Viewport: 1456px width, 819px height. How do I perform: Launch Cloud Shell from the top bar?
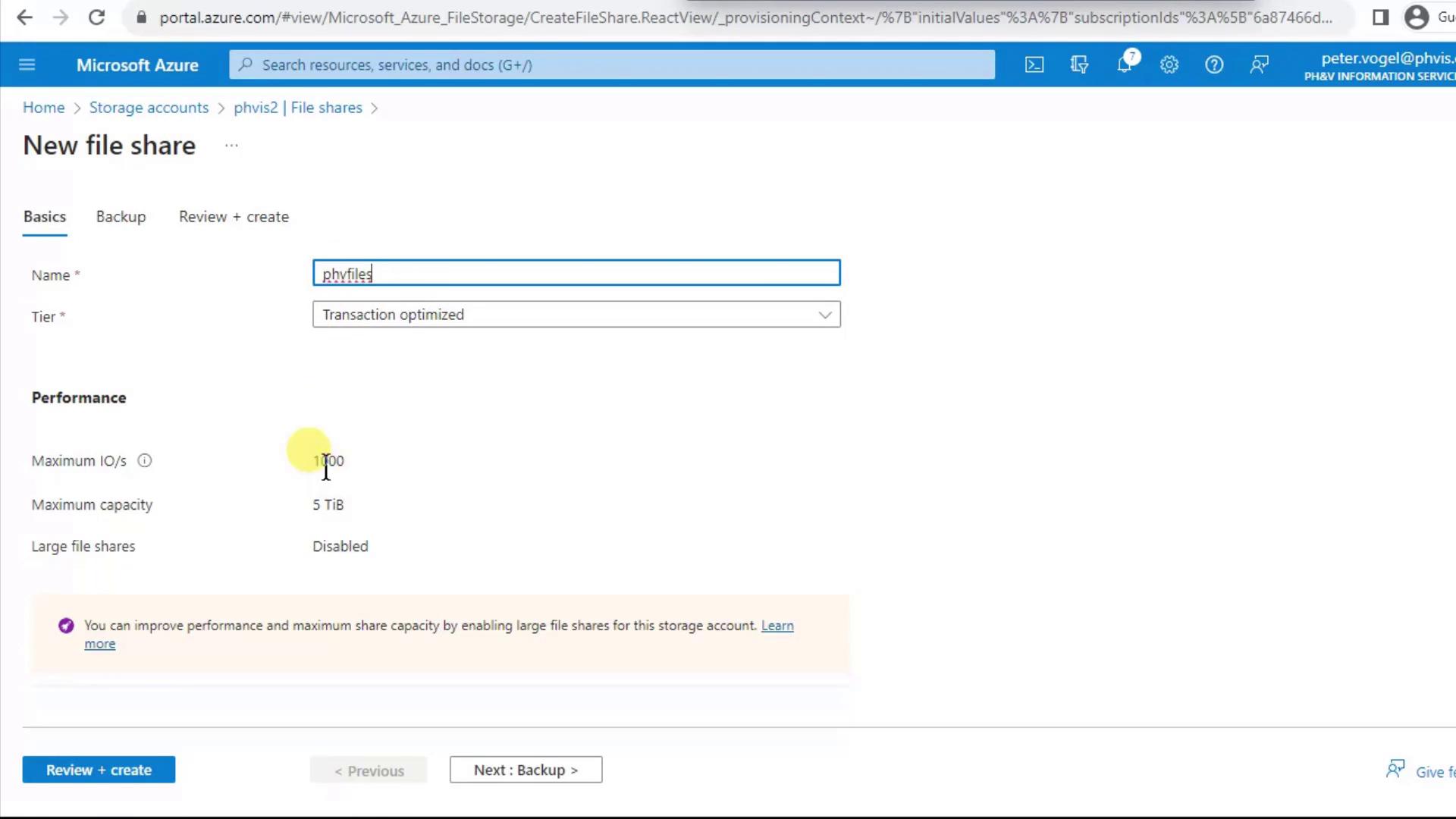coord(1034,65)
